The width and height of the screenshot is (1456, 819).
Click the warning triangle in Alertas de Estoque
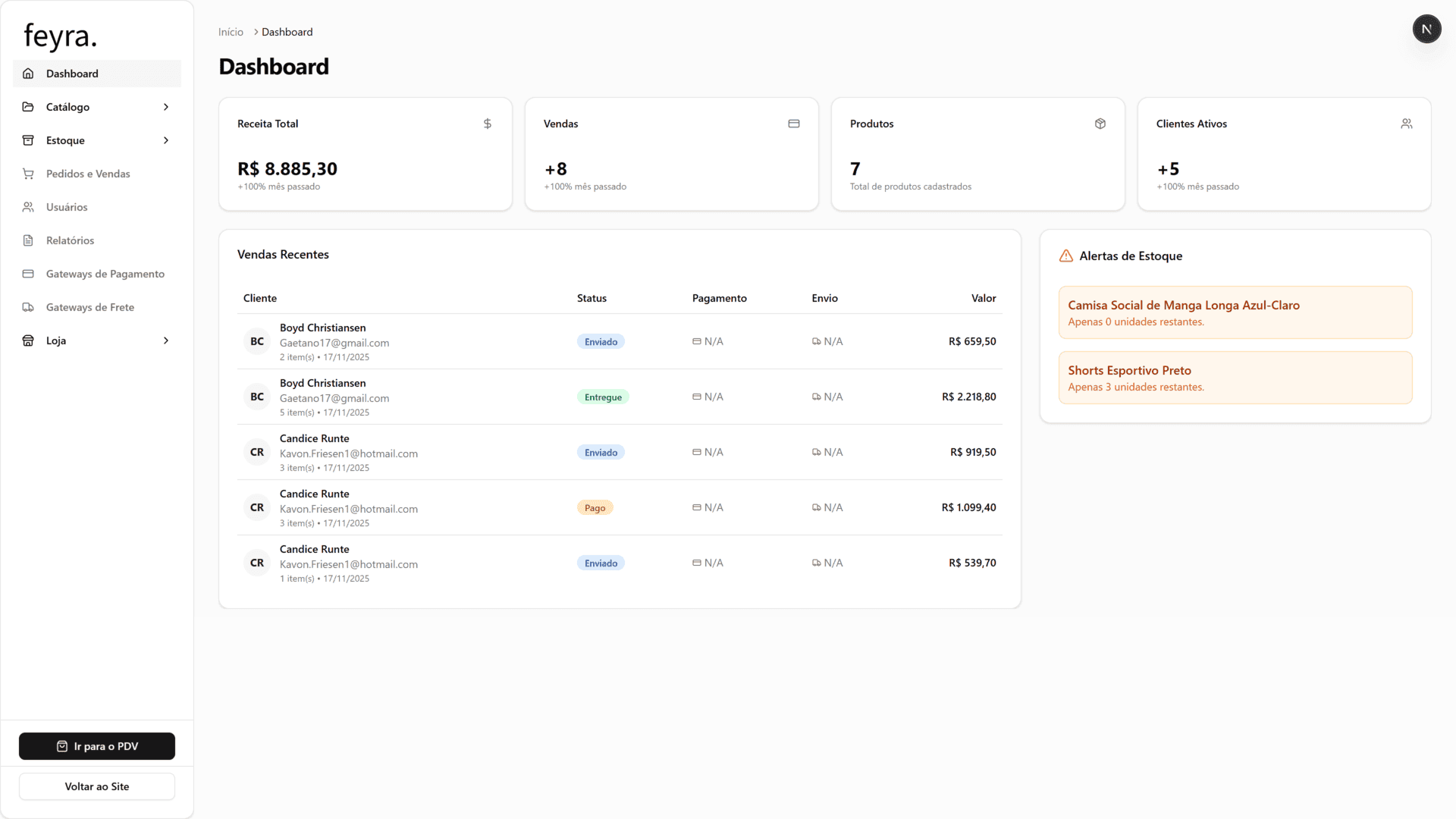(1066, 256)
